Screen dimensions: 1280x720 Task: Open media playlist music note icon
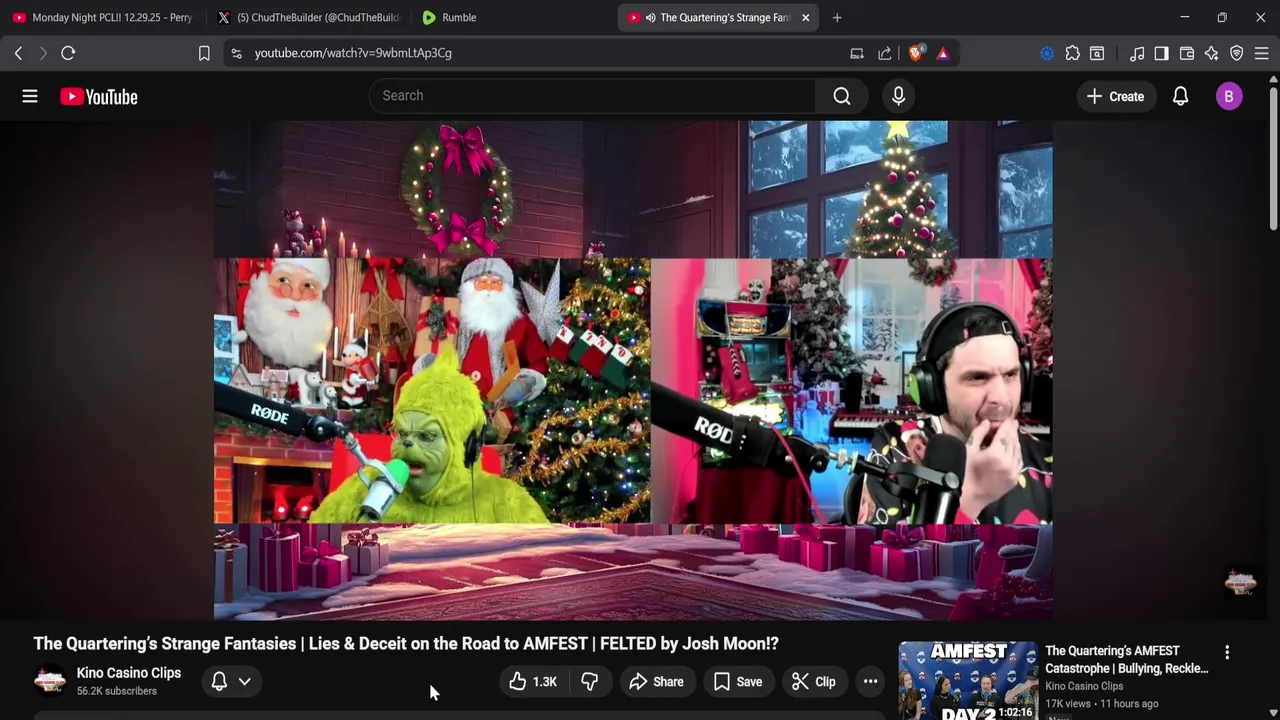[1137, 53]
